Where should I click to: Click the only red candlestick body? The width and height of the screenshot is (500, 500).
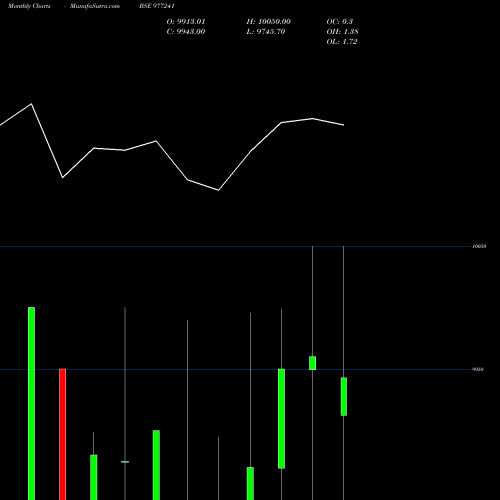tap(63, 434)
